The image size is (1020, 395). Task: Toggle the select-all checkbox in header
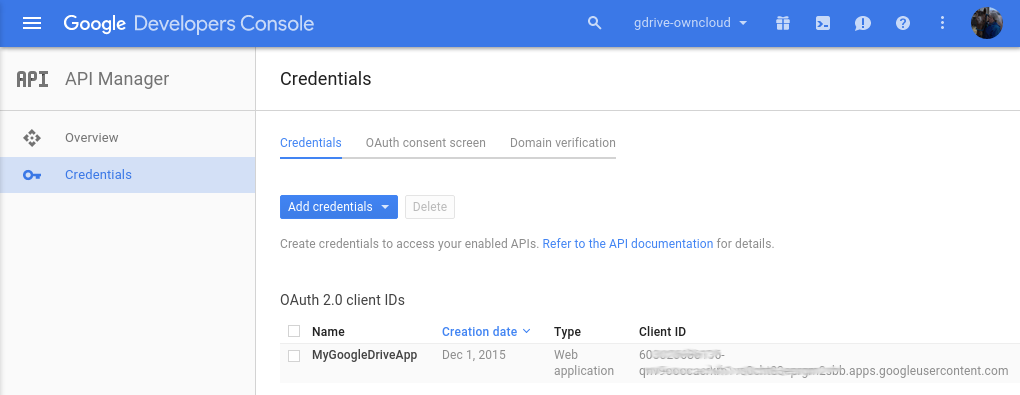294,331
